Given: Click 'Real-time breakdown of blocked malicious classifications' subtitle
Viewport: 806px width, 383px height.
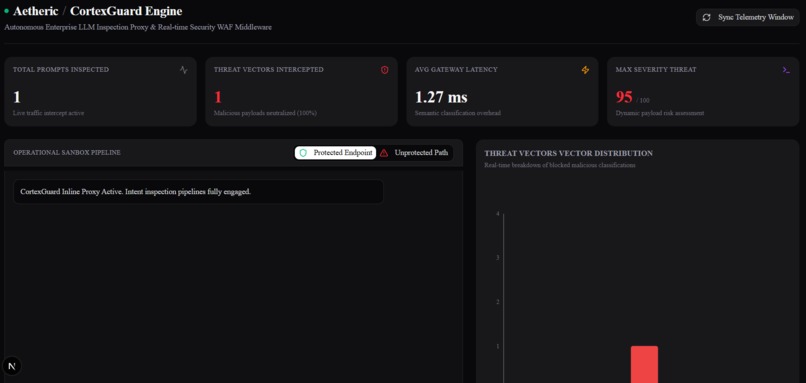Looking at the screenshot, I should pyautogui.click(x=560, y=166).
